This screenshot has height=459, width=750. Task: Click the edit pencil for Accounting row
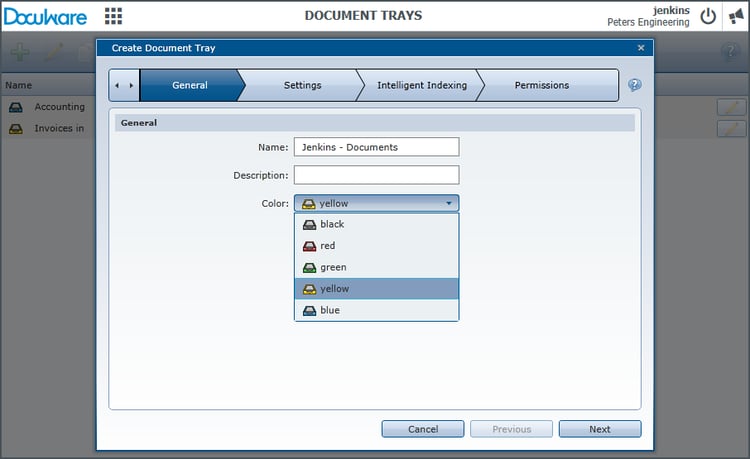[731, 107]
